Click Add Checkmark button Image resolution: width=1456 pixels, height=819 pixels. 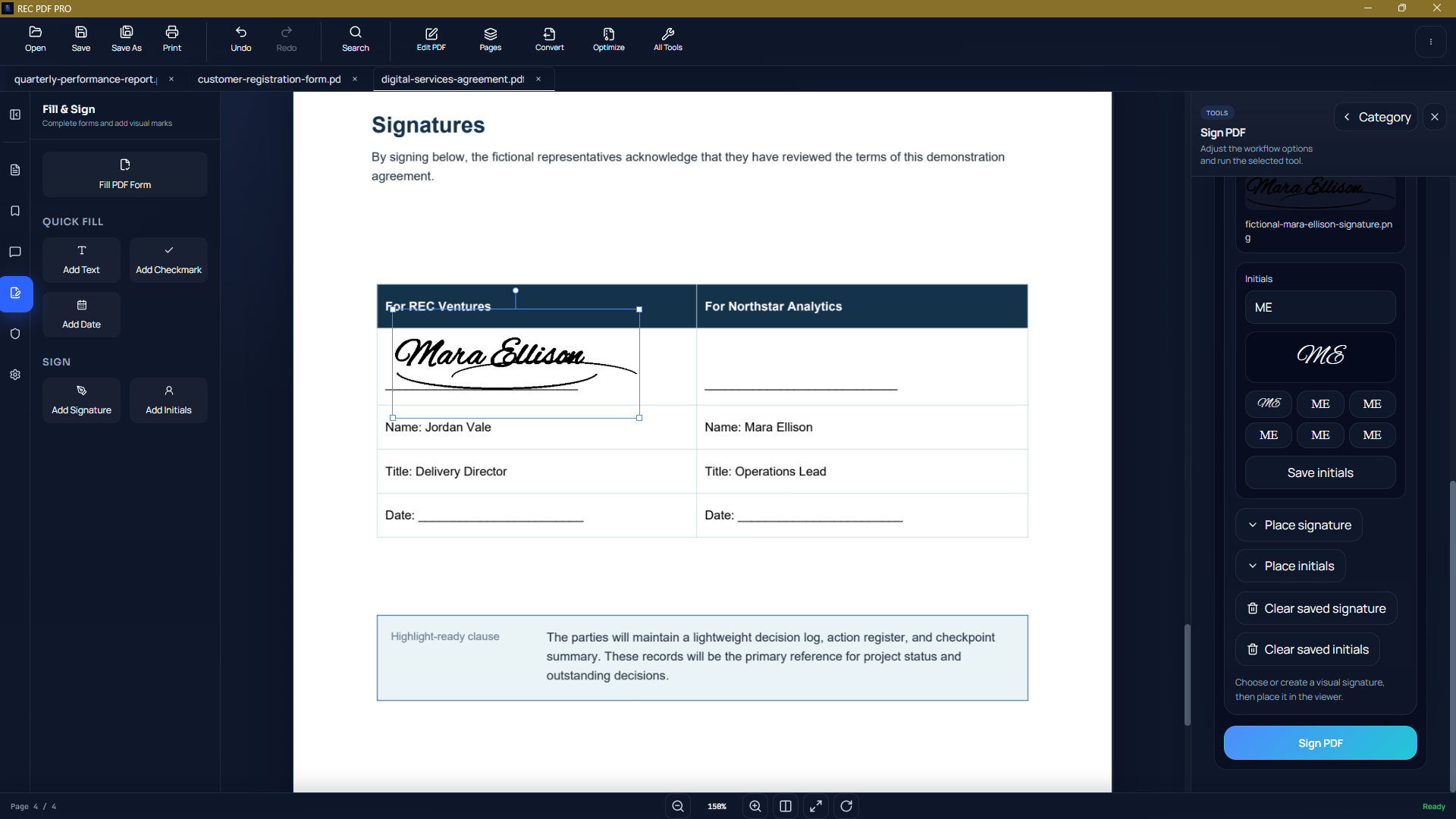pyautogui.click(x=168, y=260)
